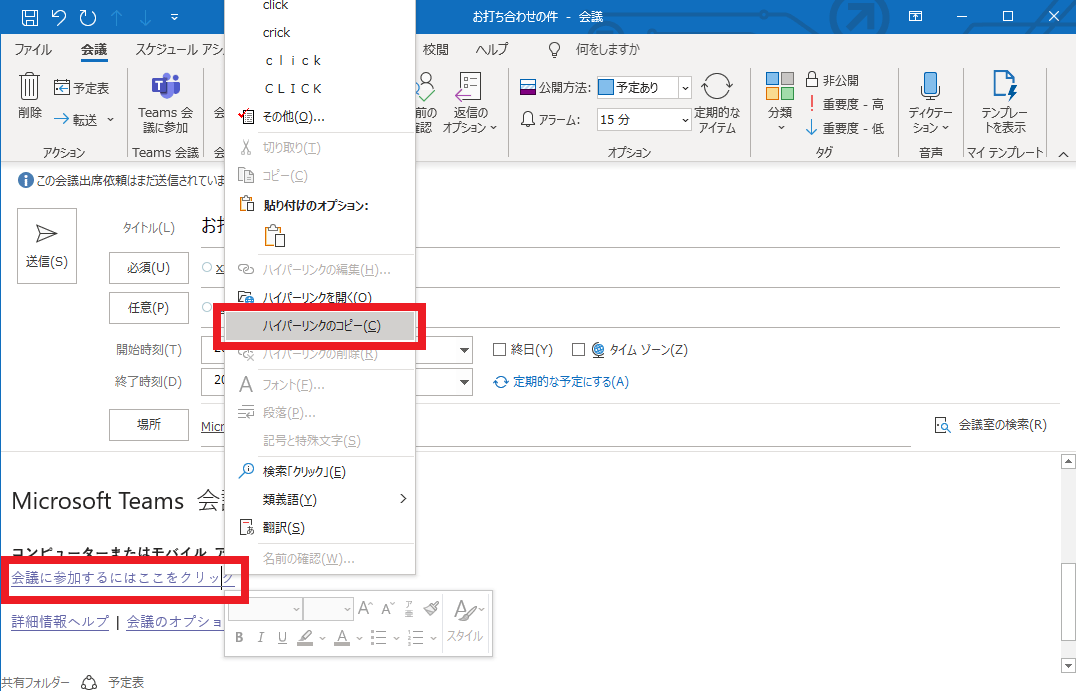Start dictation with the ディクテーション microphone
This screenshot has width=1076, height=691.
[x=930, y=103]
